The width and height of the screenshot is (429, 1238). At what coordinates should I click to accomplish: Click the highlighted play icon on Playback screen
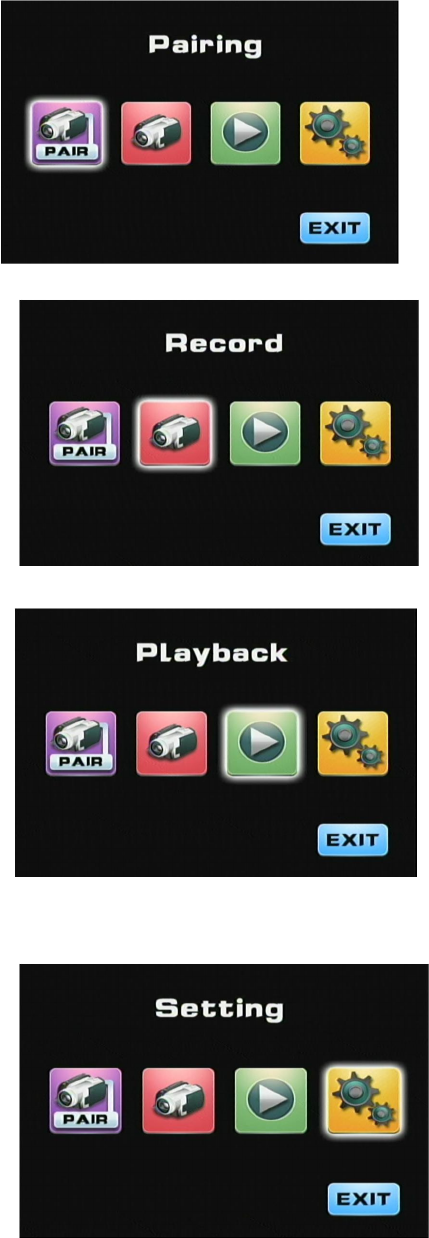[262, 744]
